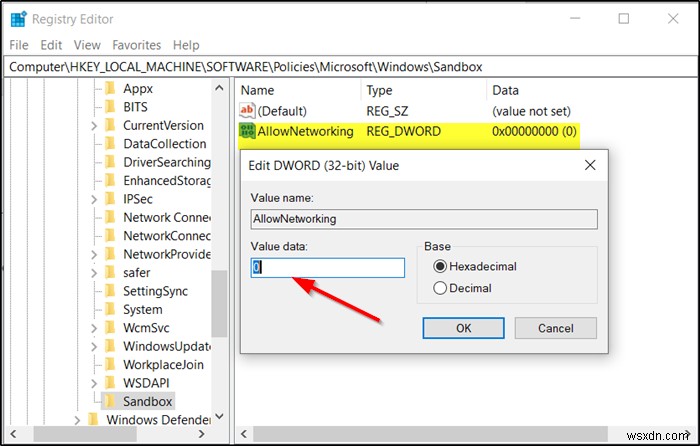Click the Windows Defender folder icon
This screenshot has width=700, height=446.
click(93, 420)
